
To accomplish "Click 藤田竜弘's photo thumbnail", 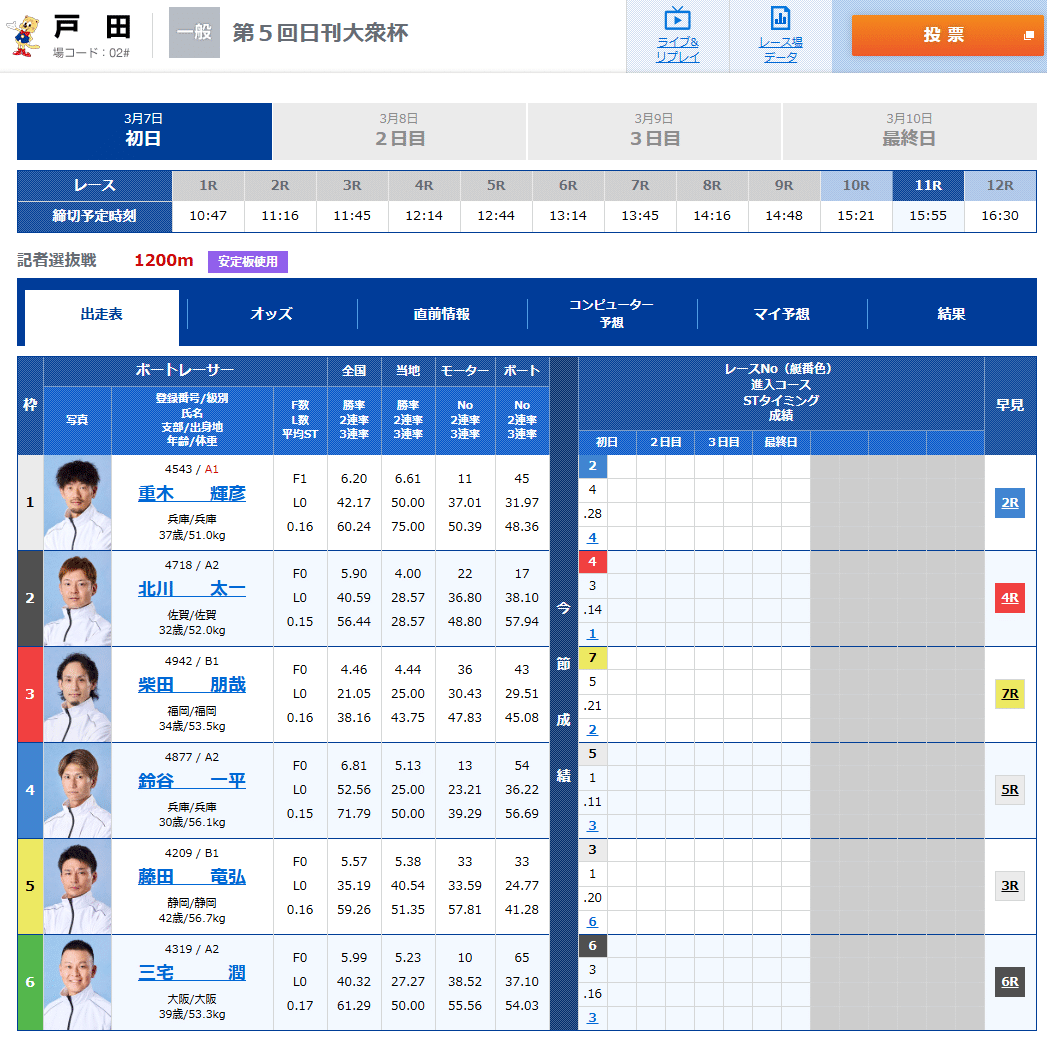I will coord(77,885).
